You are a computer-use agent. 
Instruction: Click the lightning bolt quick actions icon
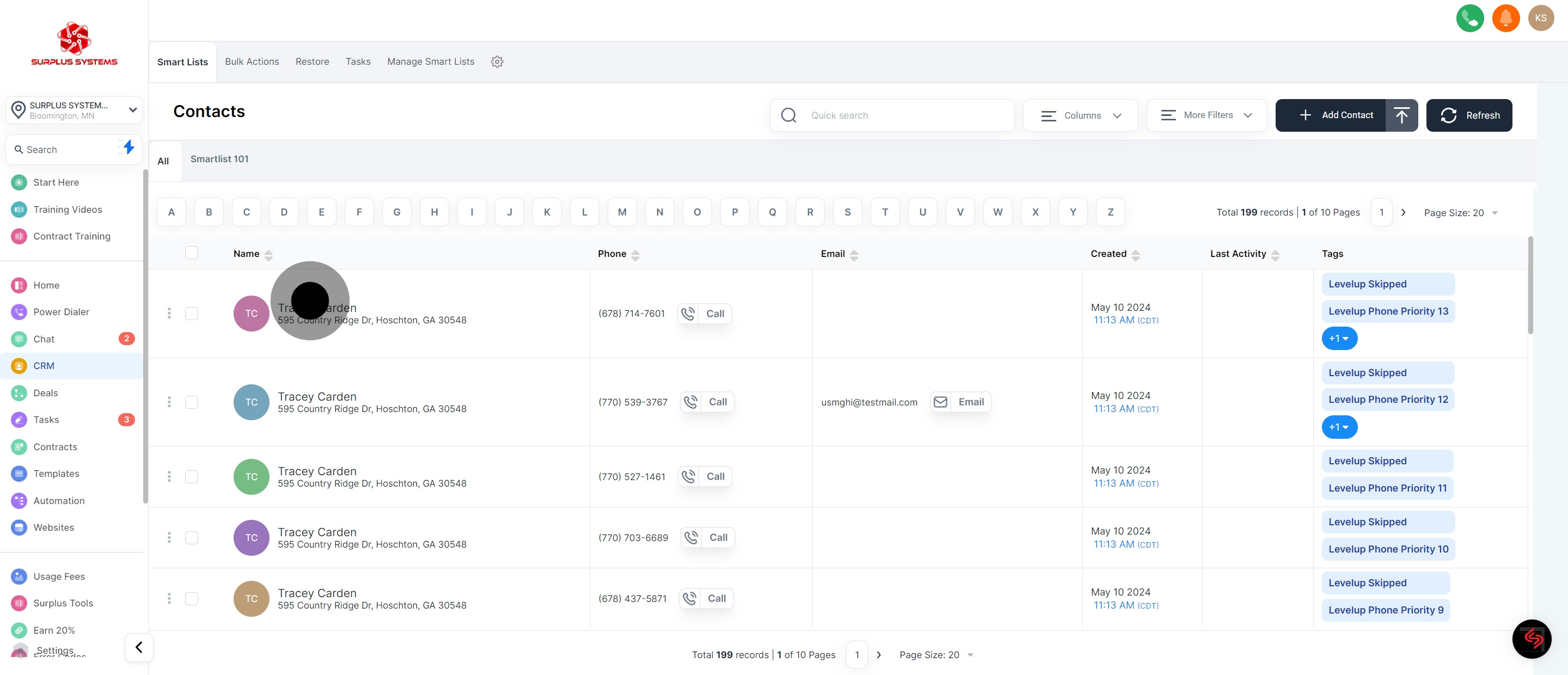click(x=128, y=148)
